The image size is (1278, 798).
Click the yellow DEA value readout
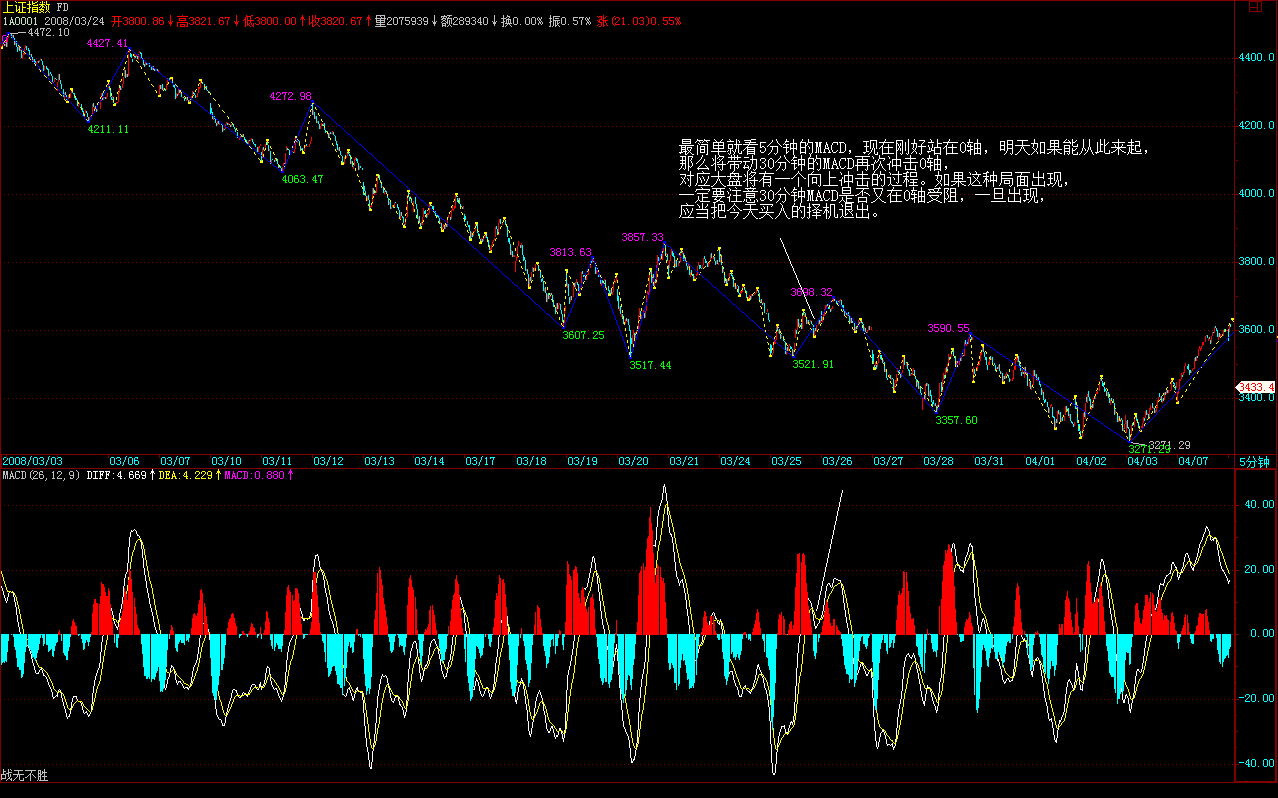pyautogui.click(x=183, y=475)
